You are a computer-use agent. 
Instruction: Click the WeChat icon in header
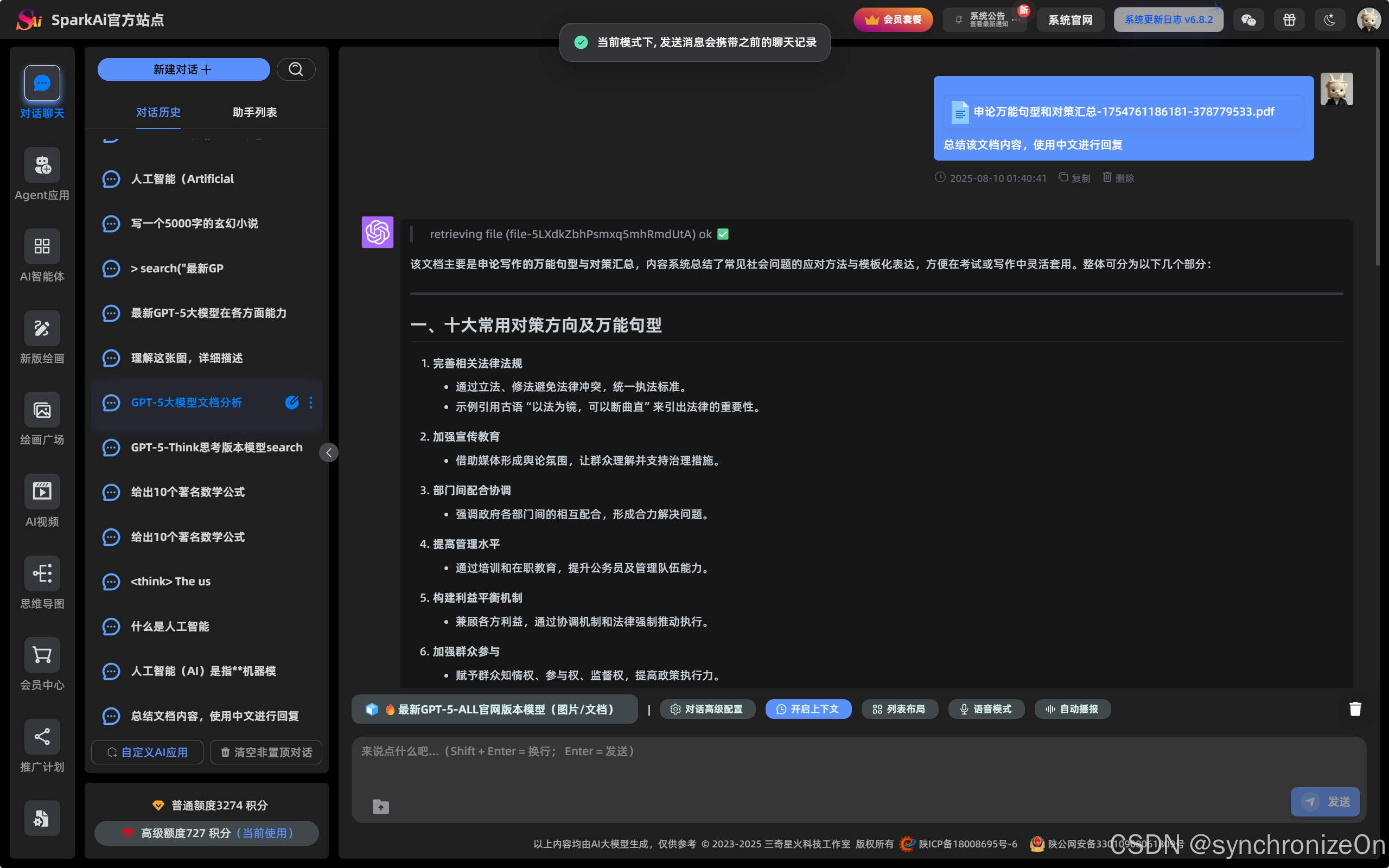1248,20
